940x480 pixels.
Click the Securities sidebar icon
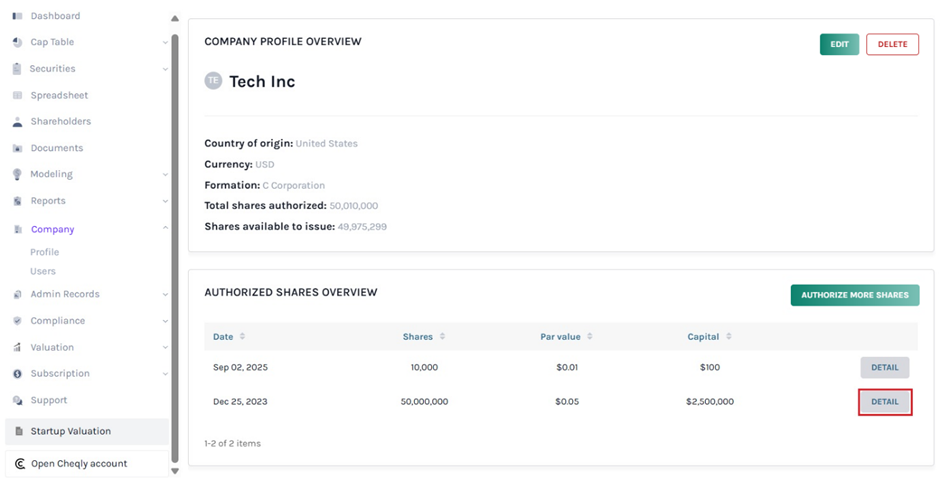coord(18,69)
